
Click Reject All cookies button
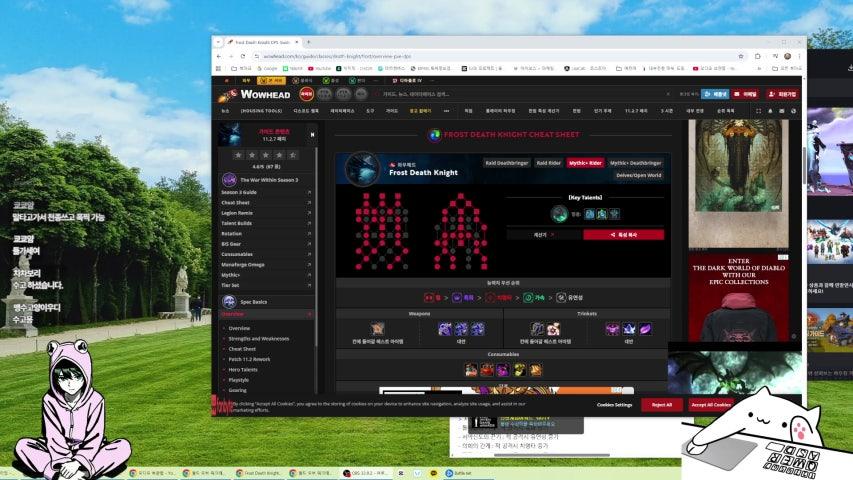(x=662, y=405)
